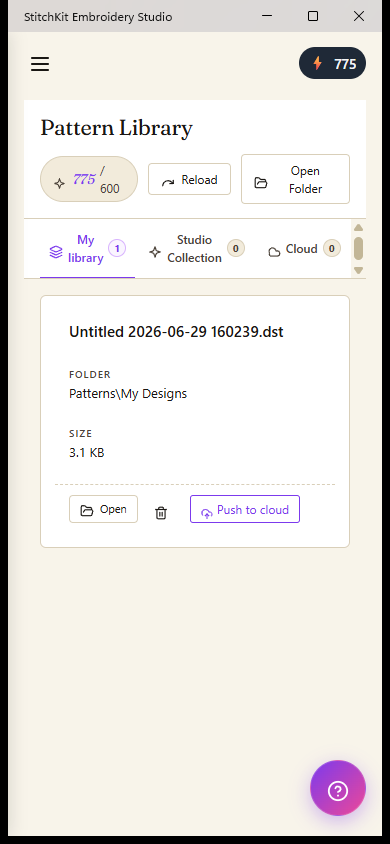Delete the pattern with the trash icon
Image resolution: width=390 pixels, height=844 pixels.
[161, 513]
